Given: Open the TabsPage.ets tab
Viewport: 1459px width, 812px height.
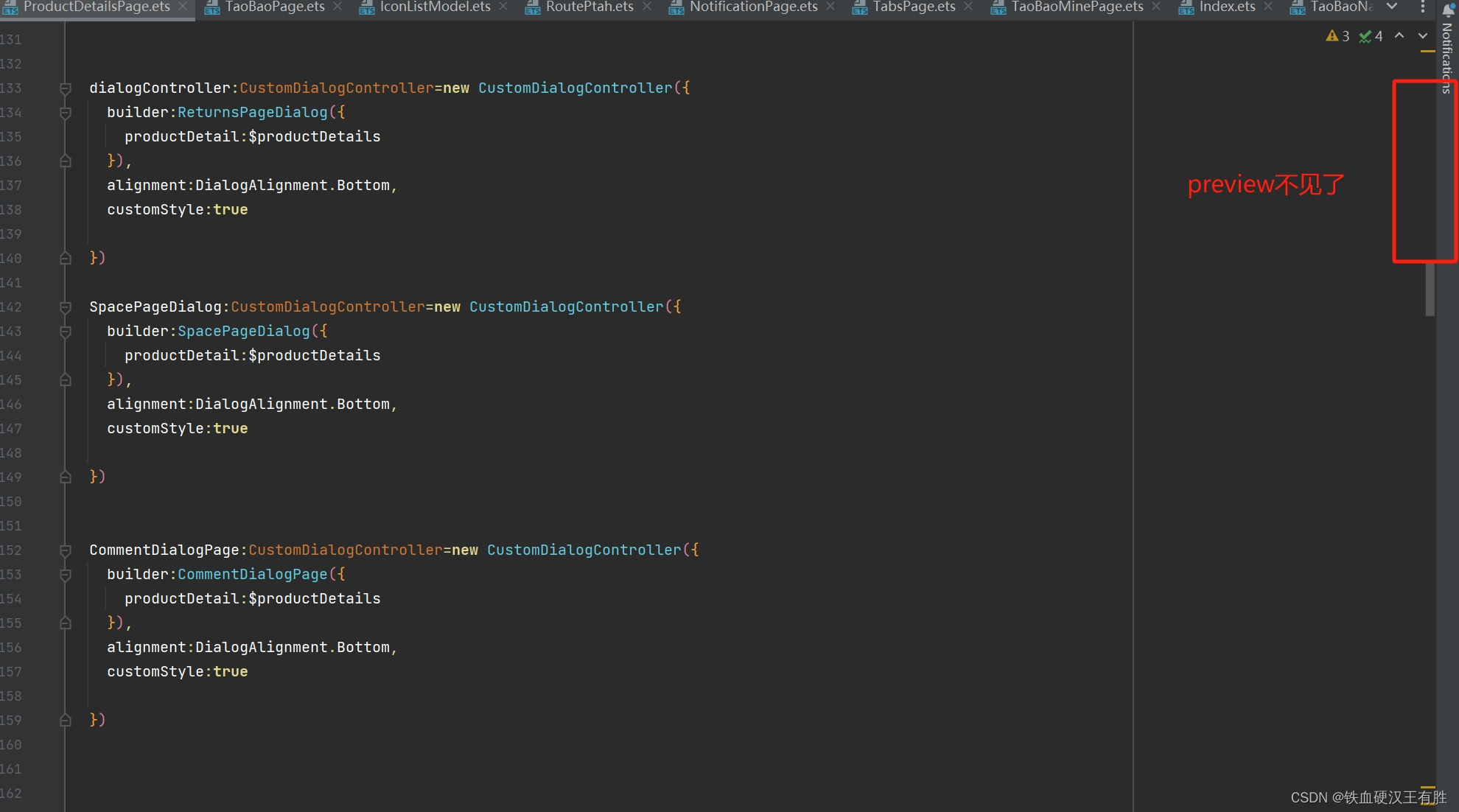Looking at the screenshot, I should coord(914,7).
